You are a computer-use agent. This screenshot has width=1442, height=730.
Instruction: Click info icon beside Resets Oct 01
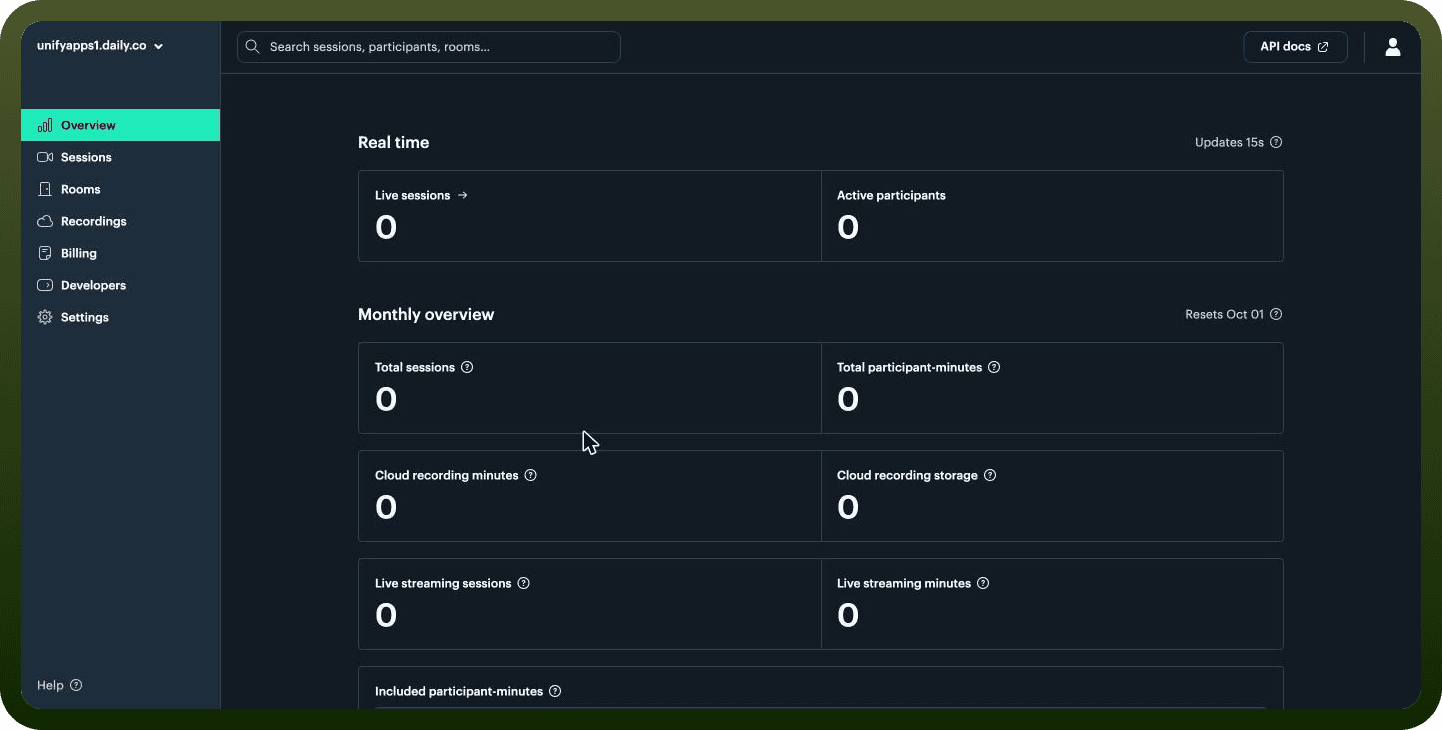(x=1276, y=314)
